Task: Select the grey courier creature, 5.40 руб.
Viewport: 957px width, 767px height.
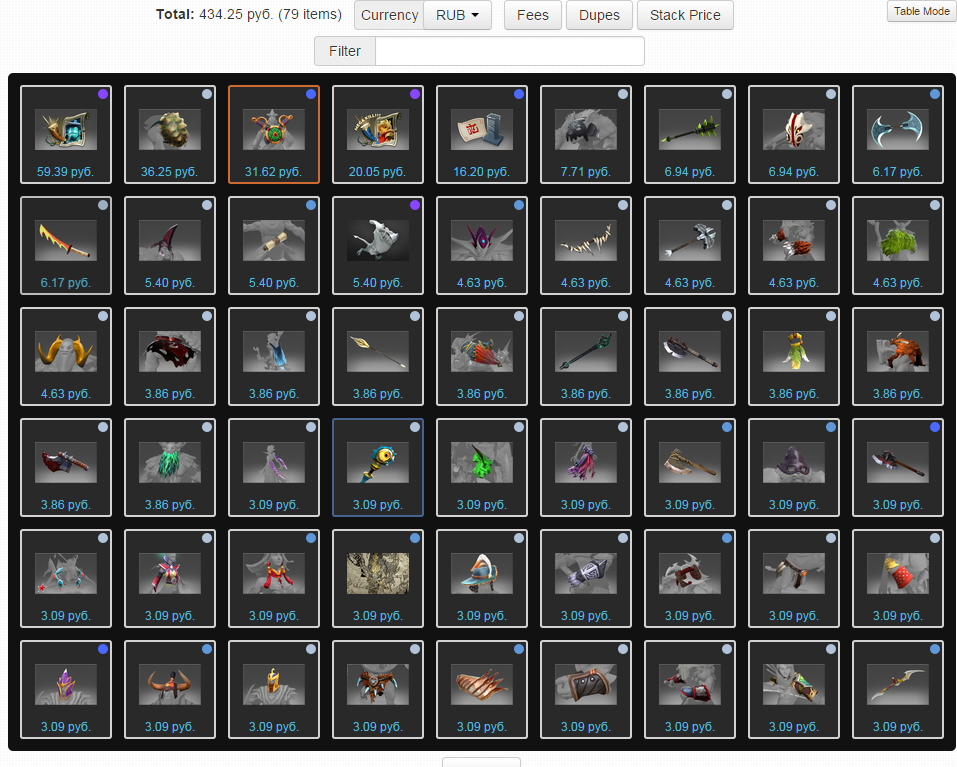Action: (378, 245)
